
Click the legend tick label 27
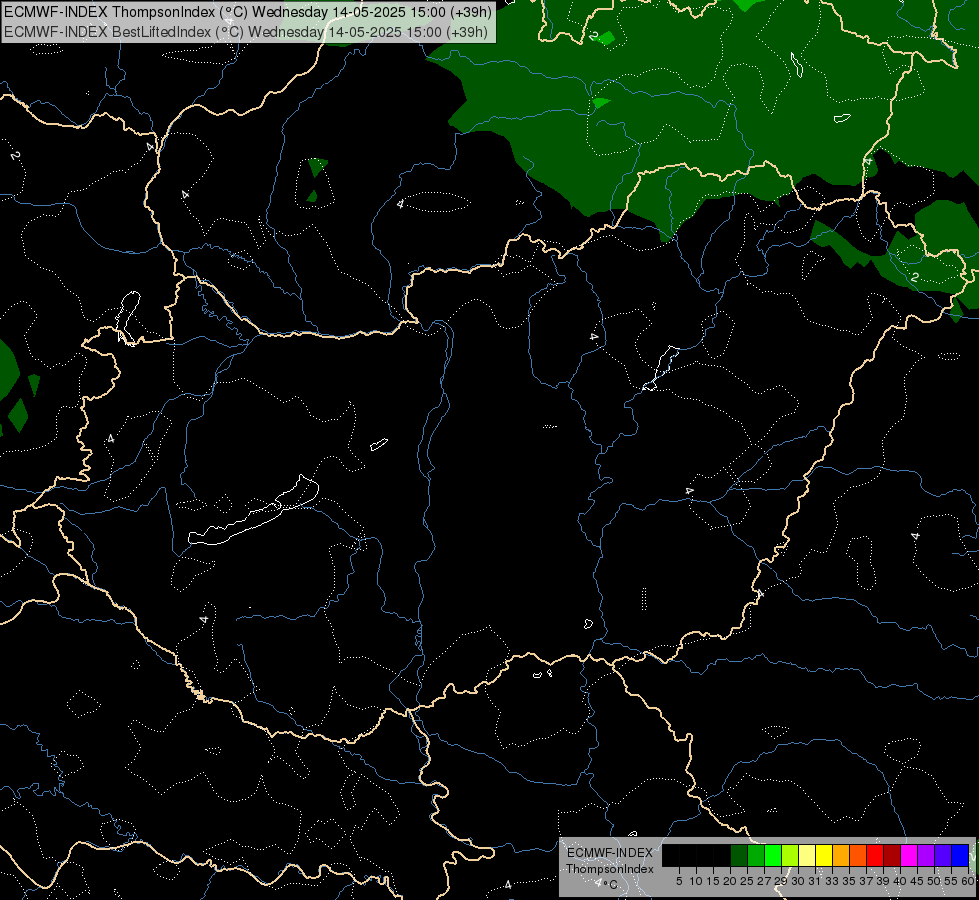764,881
